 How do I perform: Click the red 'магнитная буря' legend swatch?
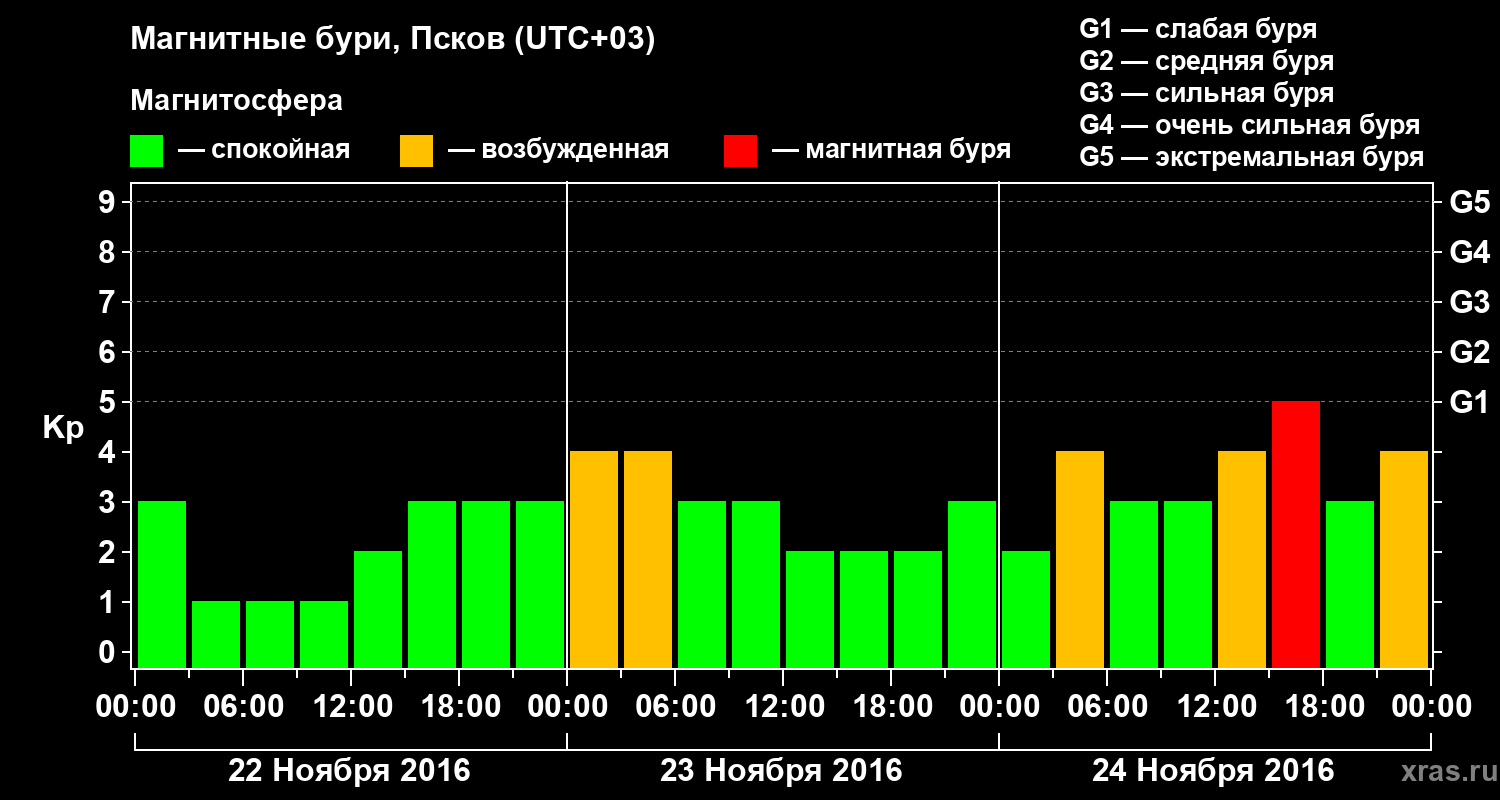tap(740, 151)
